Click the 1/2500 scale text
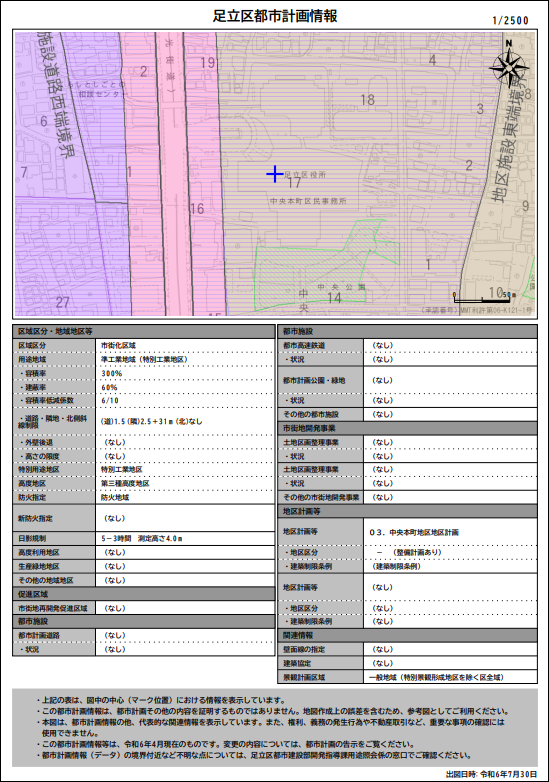The height and width of the screenshot is (782, 549). click(510, 20)
